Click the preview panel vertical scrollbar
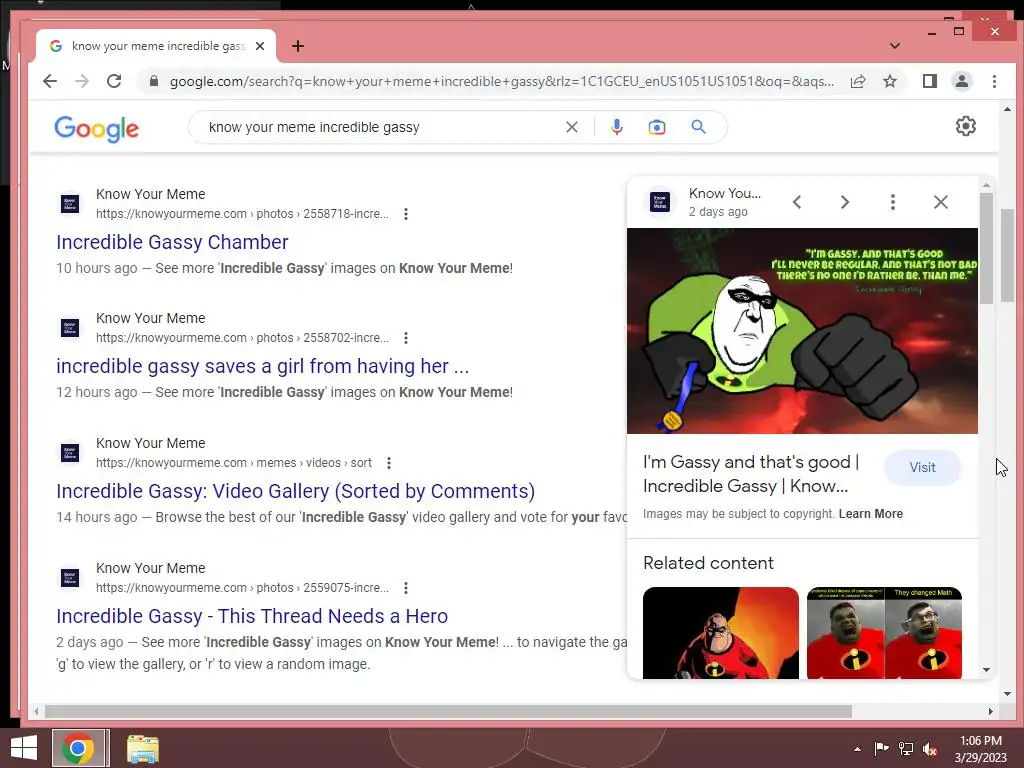Image resolution: width=1024 pixels, height=768 pixels. tap(986, 247)
